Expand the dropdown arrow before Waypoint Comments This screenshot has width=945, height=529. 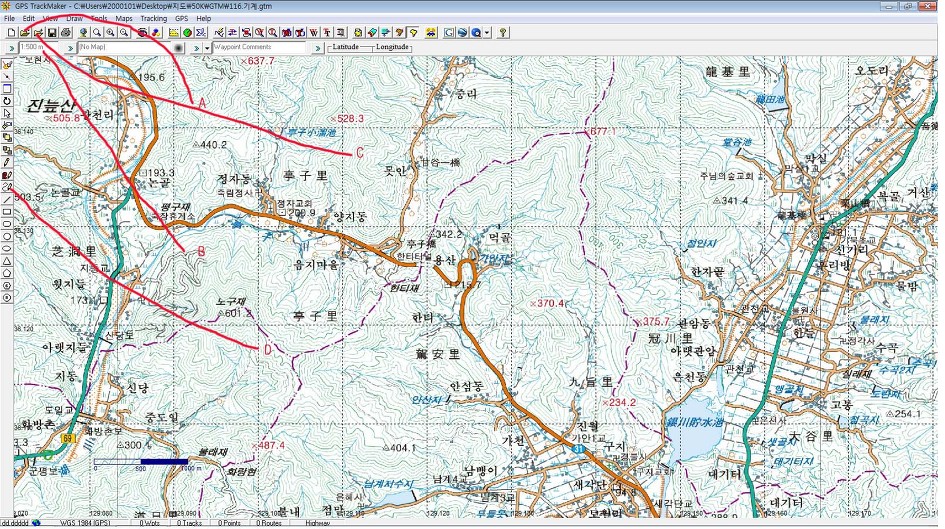[x=207, y=47]
